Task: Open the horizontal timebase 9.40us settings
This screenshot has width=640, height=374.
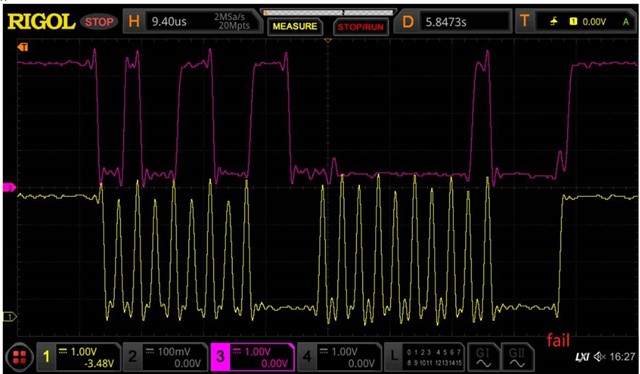Action: [192, 21]
